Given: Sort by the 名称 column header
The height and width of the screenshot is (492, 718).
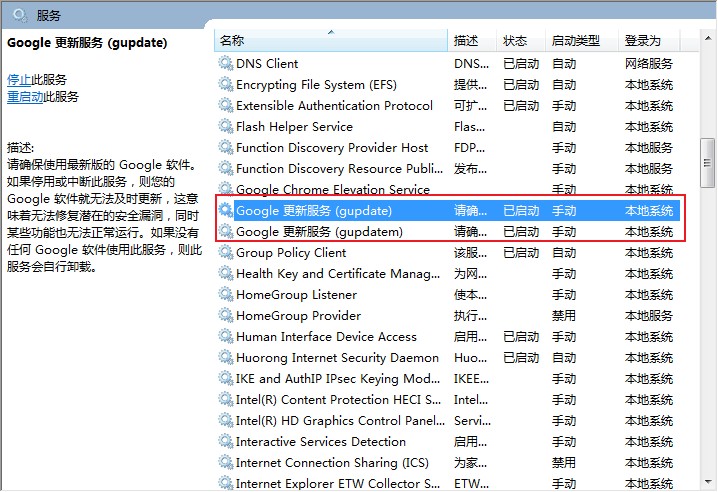Looking at the screenshot, I should (x=331, y=41).
